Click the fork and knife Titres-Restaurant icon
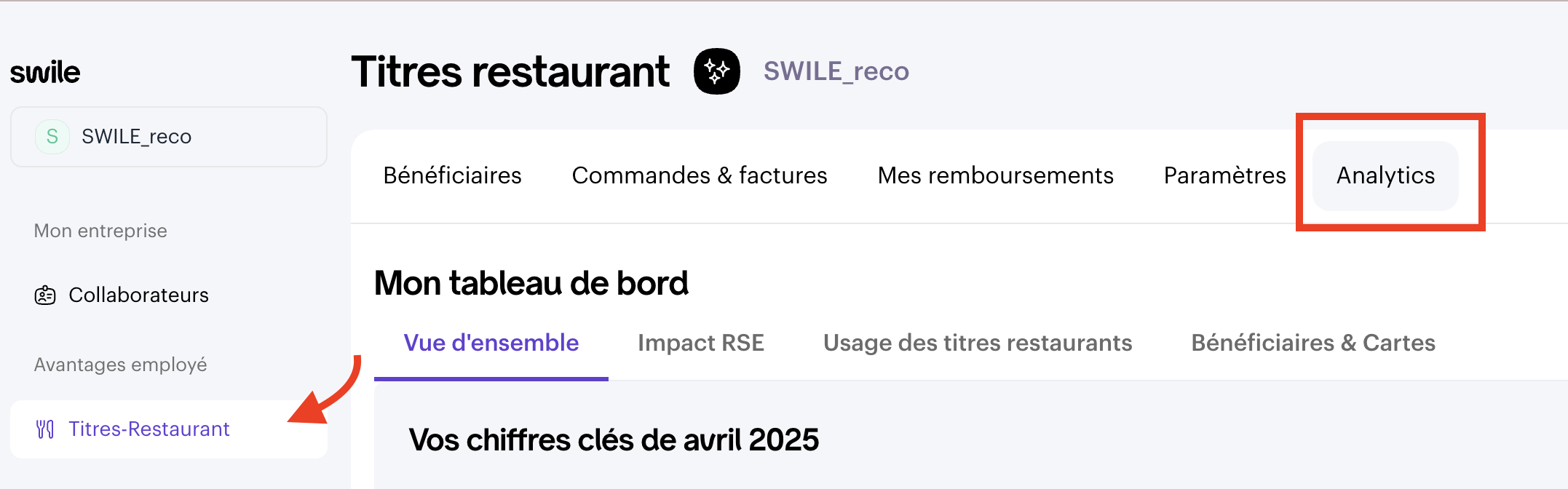This screenshot has height=489, width=1568. [x=45, y=429]
